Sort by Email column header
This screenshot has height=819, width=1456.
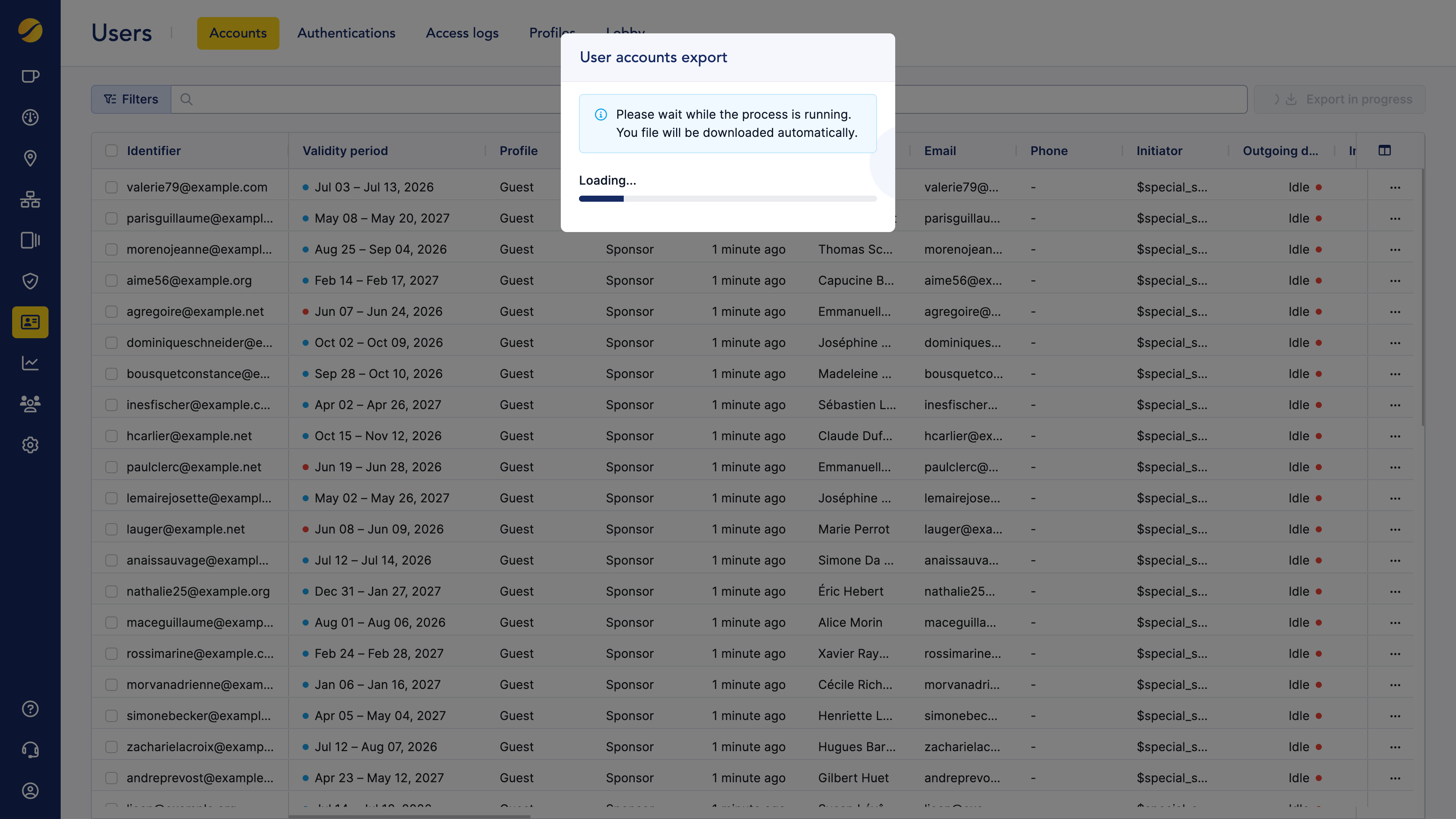coord(940,151)
